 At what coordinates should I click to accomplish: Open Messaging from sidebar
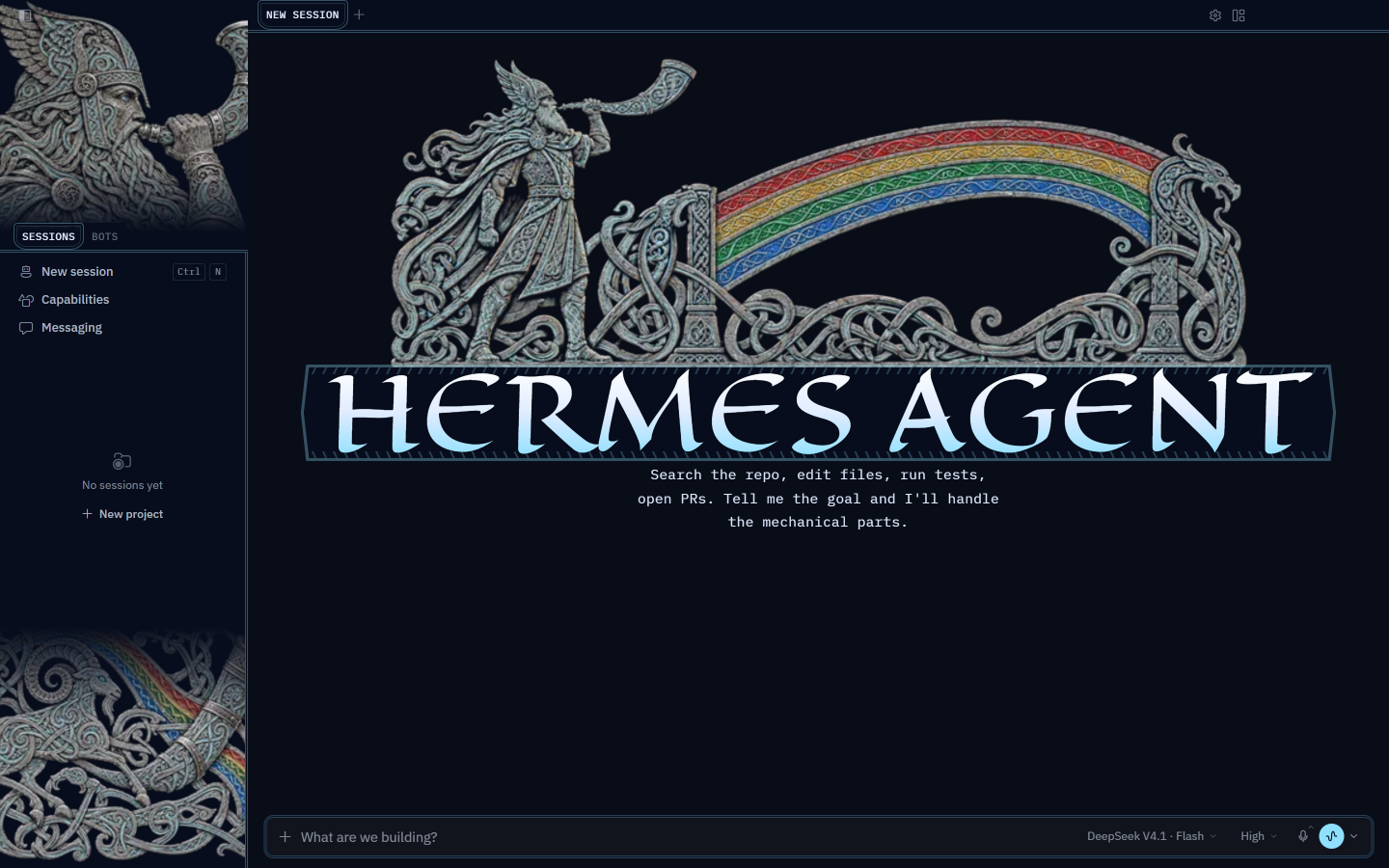tap(123, 328)
